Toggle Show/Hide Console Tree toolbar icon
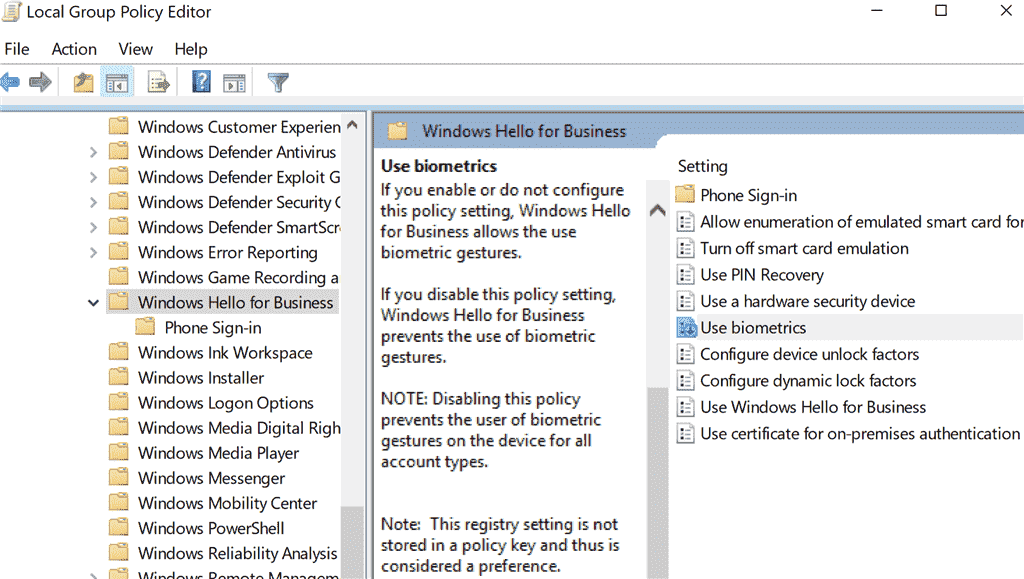This screenshot has height=579, width=1024. click(117, 83)
